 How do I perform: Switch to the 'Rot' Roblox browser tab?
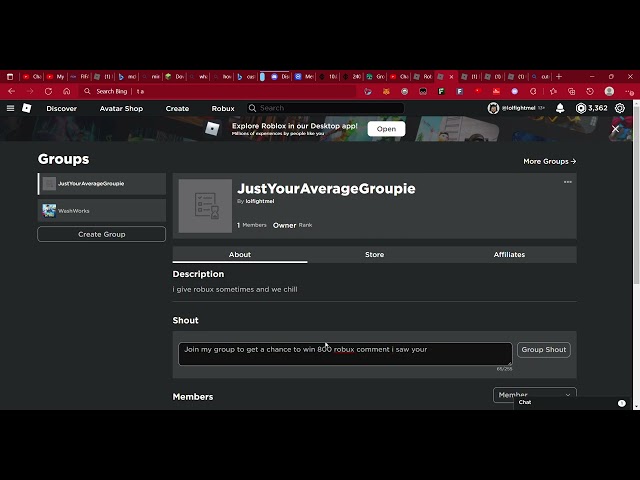pyautogui.click(x=423, y=76)
